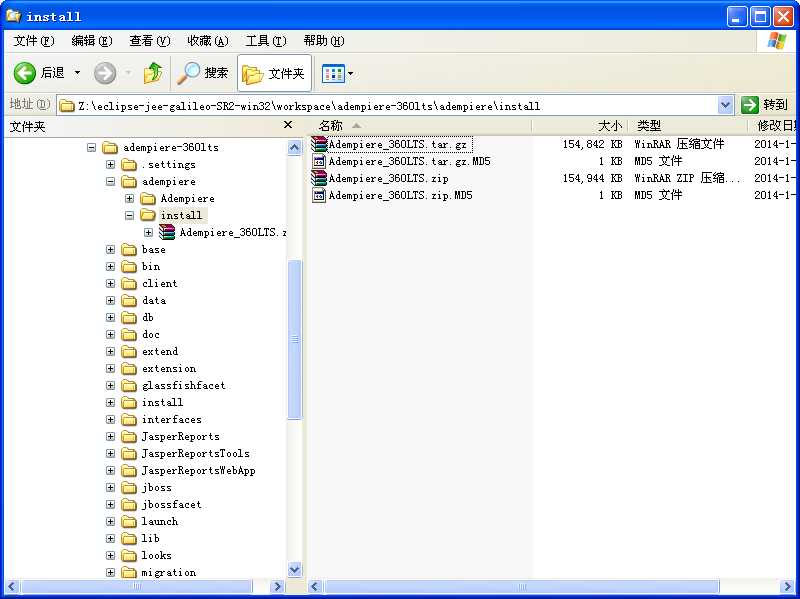Select the JasperReportsTools folder icon
Screen dimensions: 800x599
point(129,454)
